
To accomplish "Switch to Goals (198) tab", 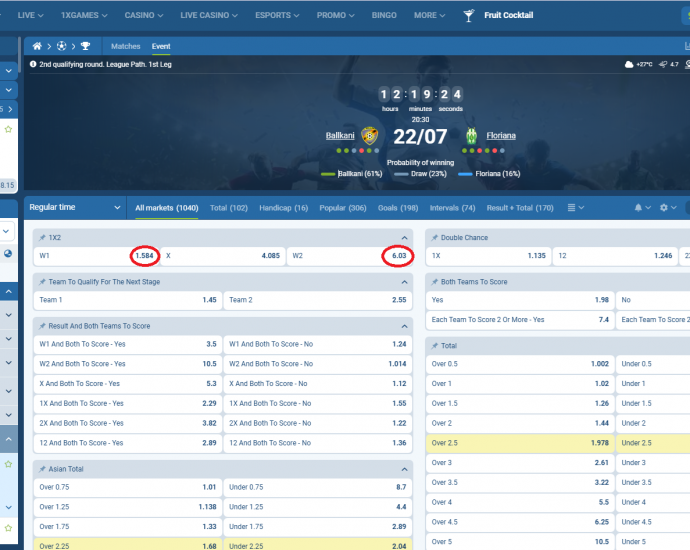I will pos(398,208).
